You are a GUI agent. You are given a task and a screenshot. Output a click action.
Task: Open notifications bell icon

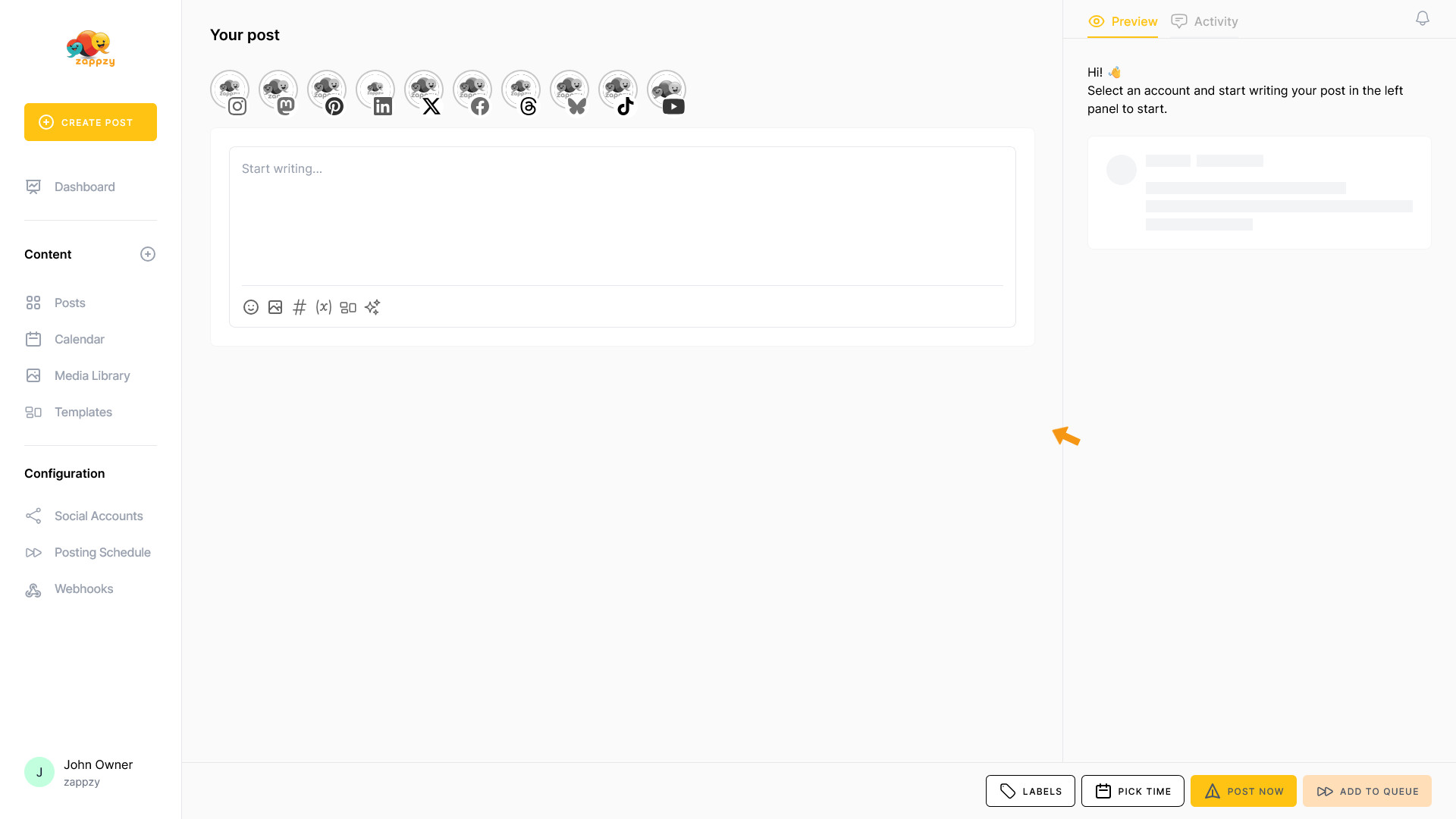(1423, 18)
